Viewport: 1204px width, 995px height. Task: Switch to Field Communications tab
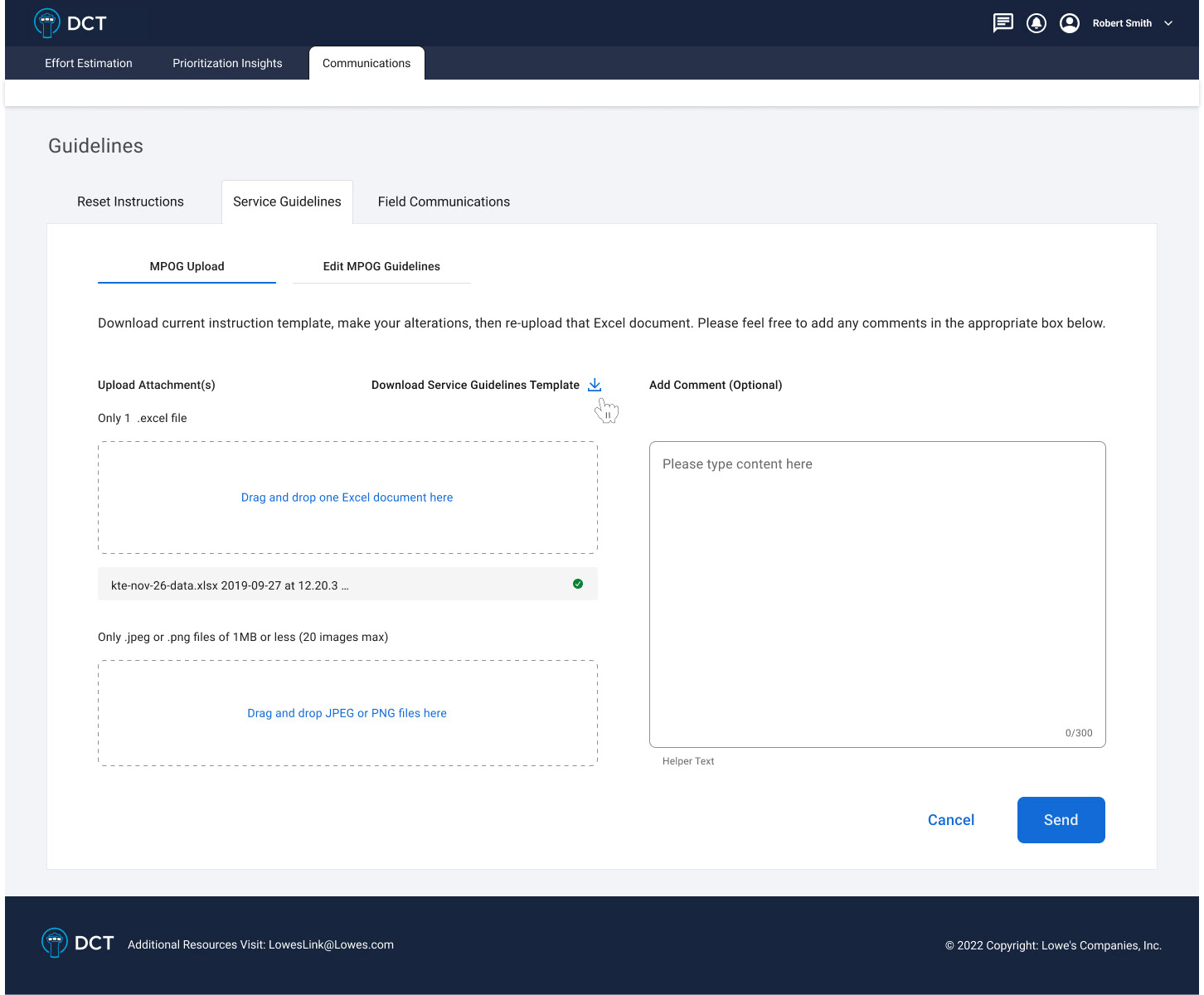click(x=444, y=201)
